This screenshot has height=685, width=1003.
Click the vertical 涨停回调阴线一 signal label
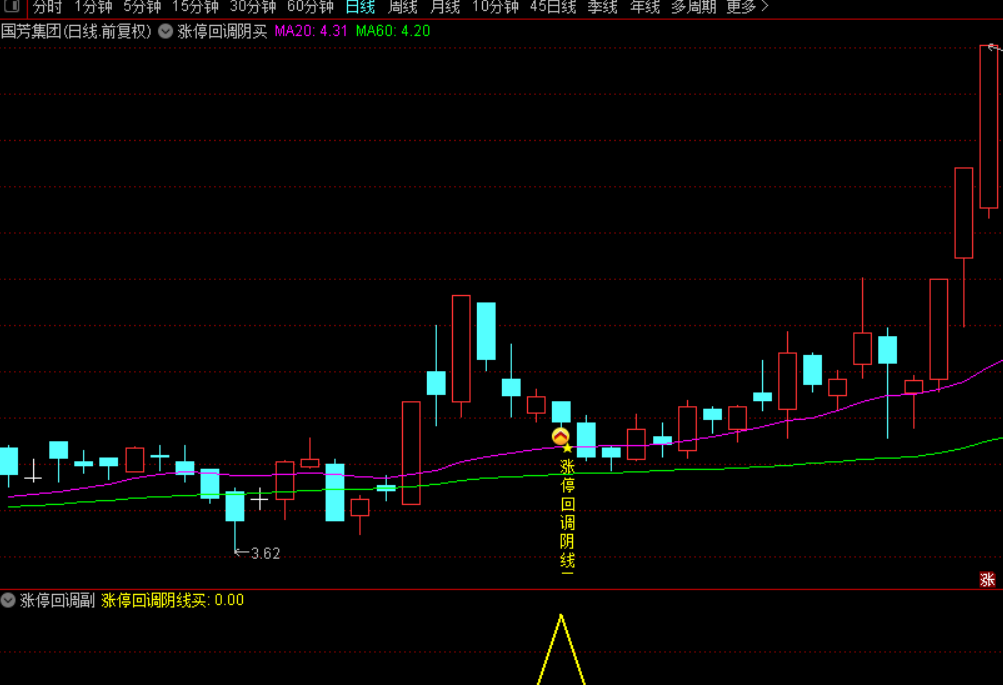pyautogui.click(x=567, y=517)
